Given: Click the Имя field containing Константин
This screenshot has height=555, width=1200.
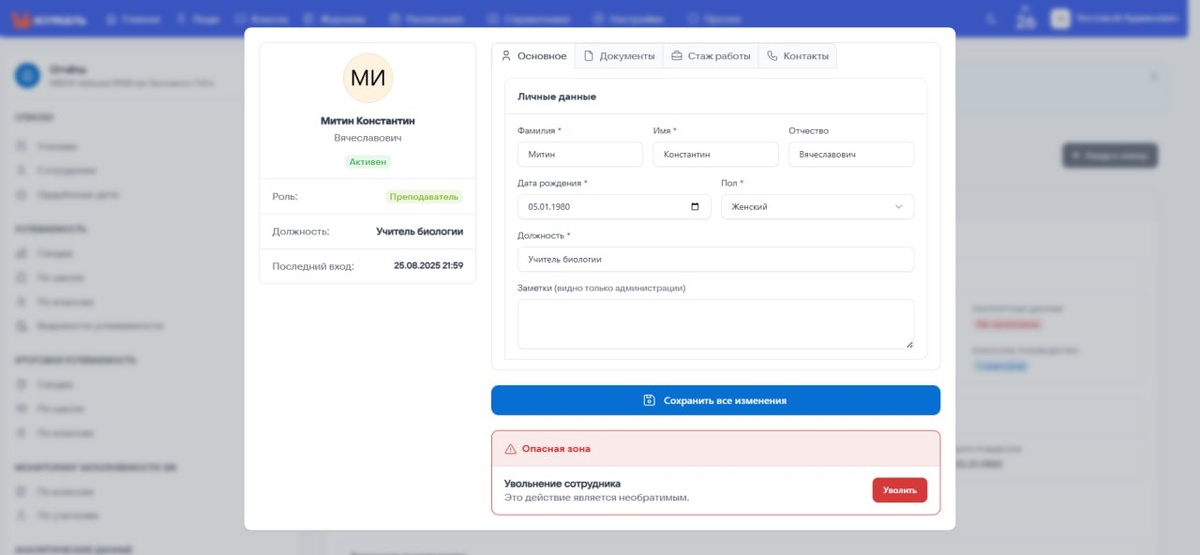Looking at the screenshot, I should tap(715, 154).
